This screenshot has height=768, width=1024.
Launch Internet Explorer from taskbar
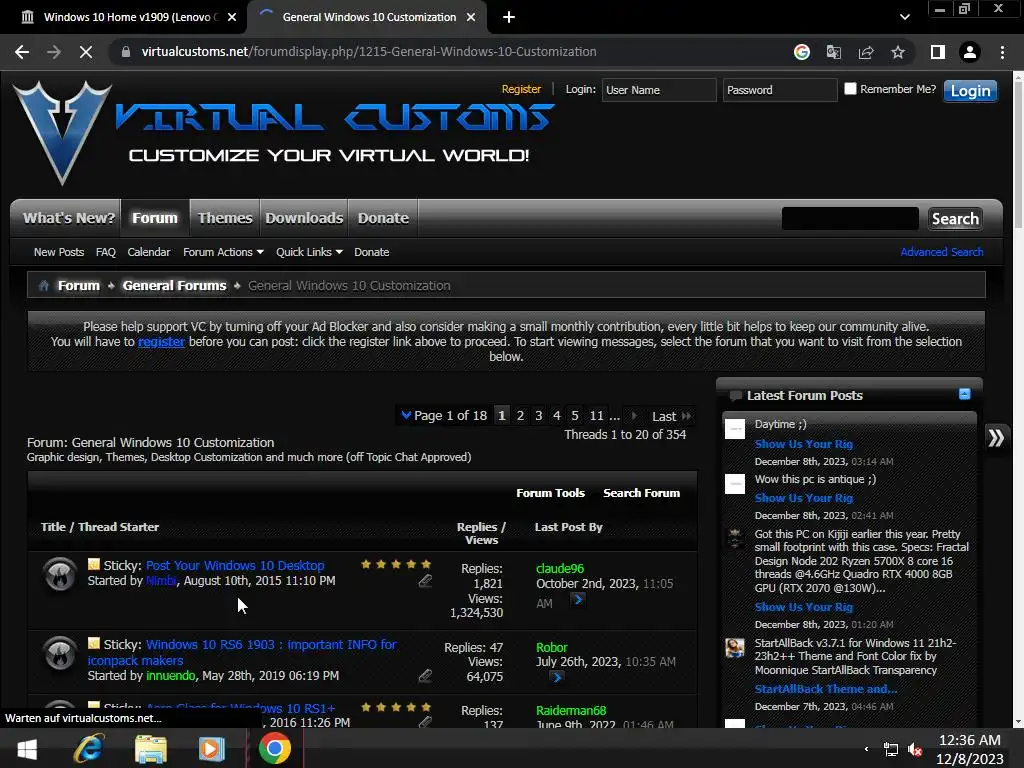(x=88, y=748)
